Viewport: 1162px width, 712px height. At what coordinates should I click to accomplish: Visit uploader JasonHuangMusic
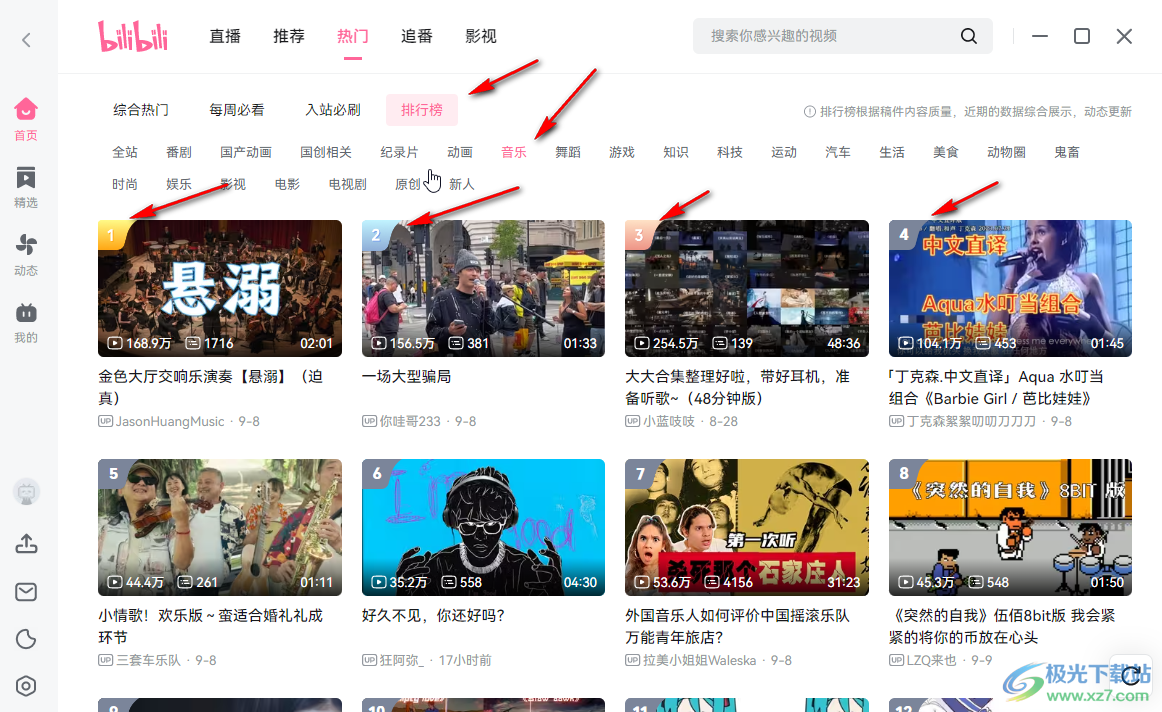coord(170,422)
